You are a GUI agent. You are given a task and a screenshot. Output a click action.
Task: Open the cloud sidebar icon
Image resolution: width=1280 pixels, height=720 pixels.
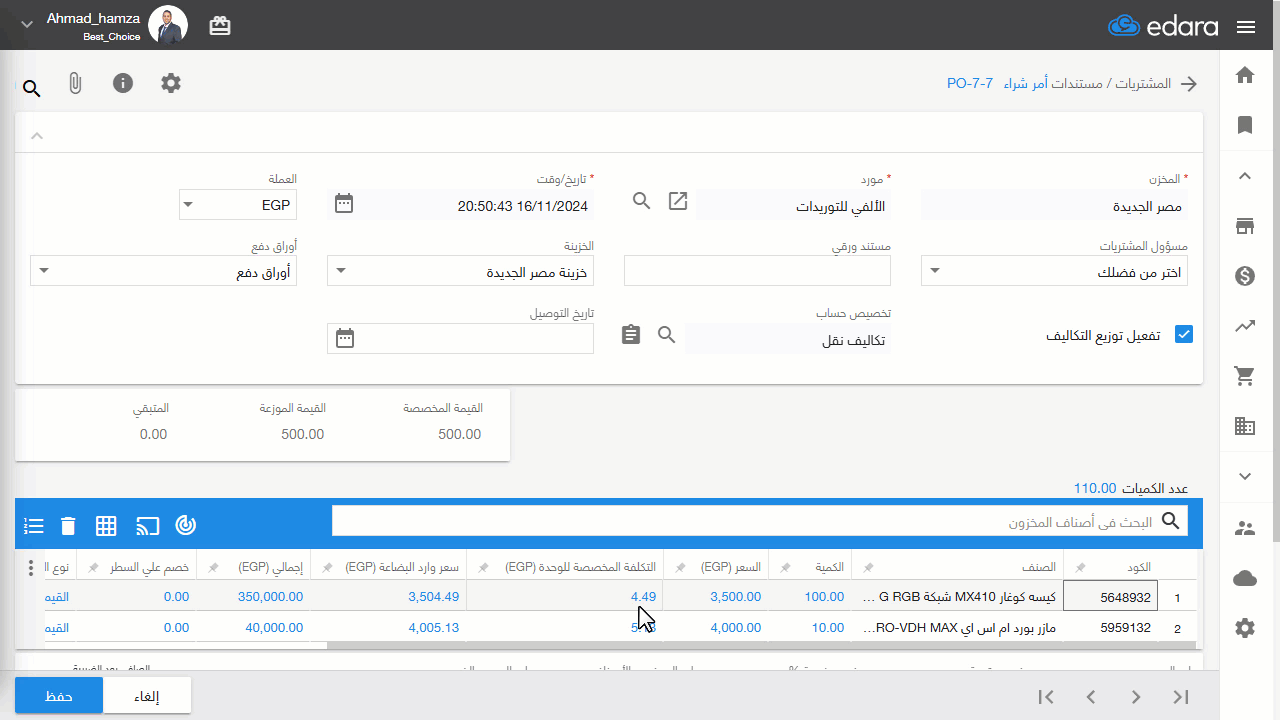pos(1245,578)
